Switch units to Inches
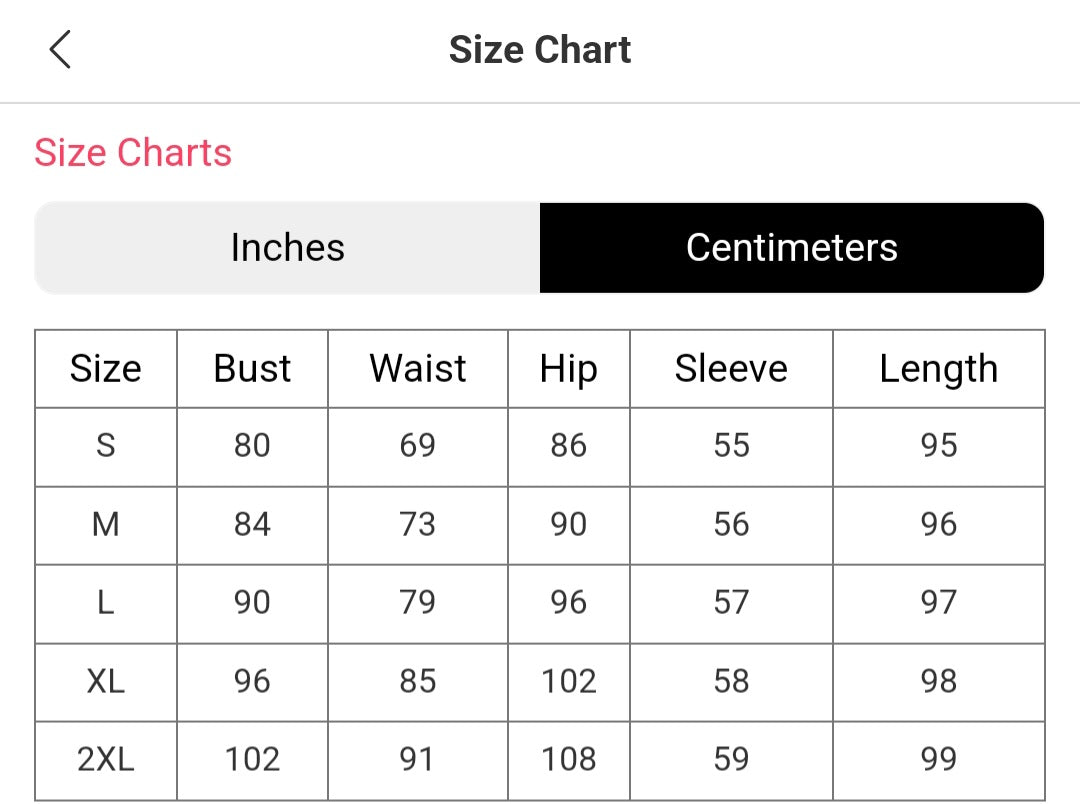Viewport: 1080px width, 804px height. tap(287, 247)
